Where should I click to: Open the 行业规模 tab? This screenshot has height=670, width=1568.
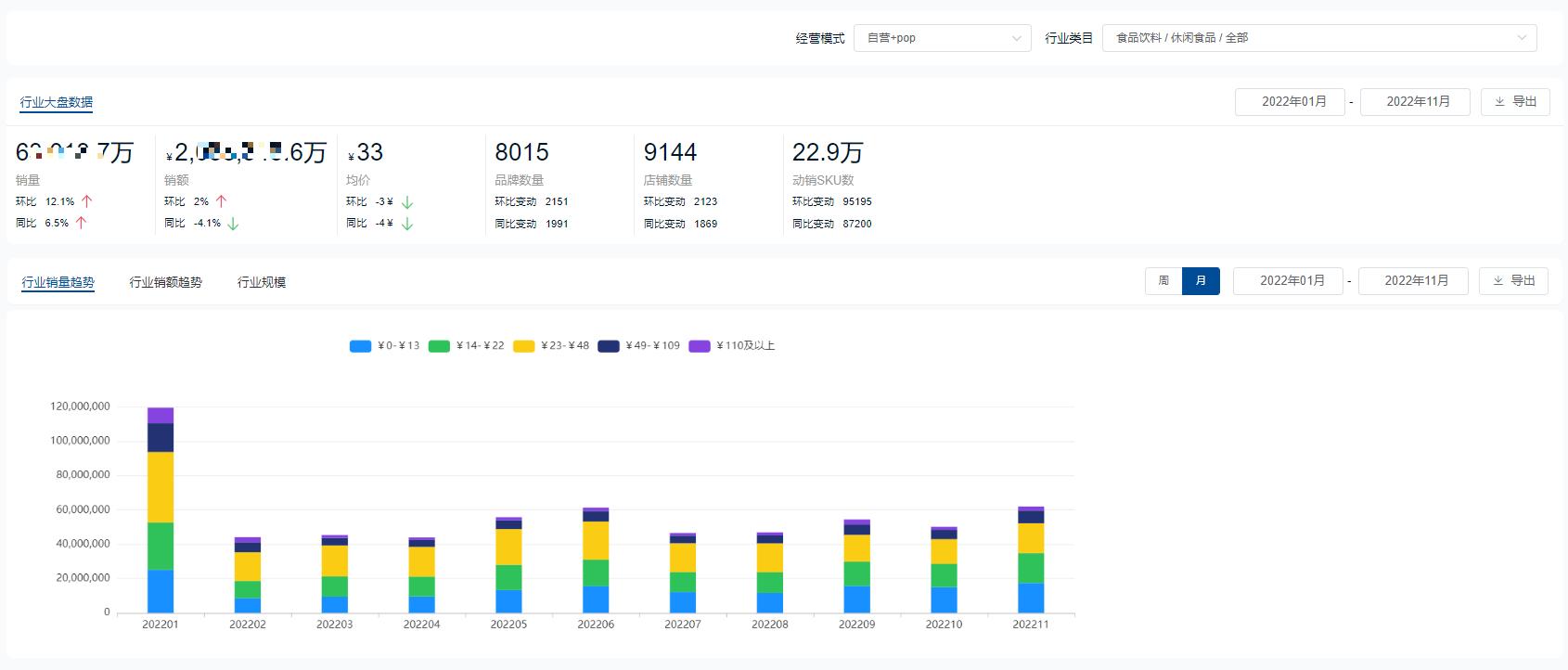pyautogui.click(x=262, y=282)
